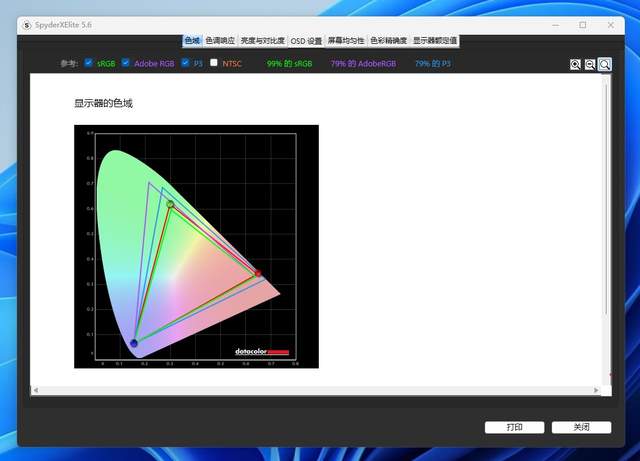Click the 99% 的 sRGB result text
The height and width of the screenshot is (461, 640).
[289, 64]
